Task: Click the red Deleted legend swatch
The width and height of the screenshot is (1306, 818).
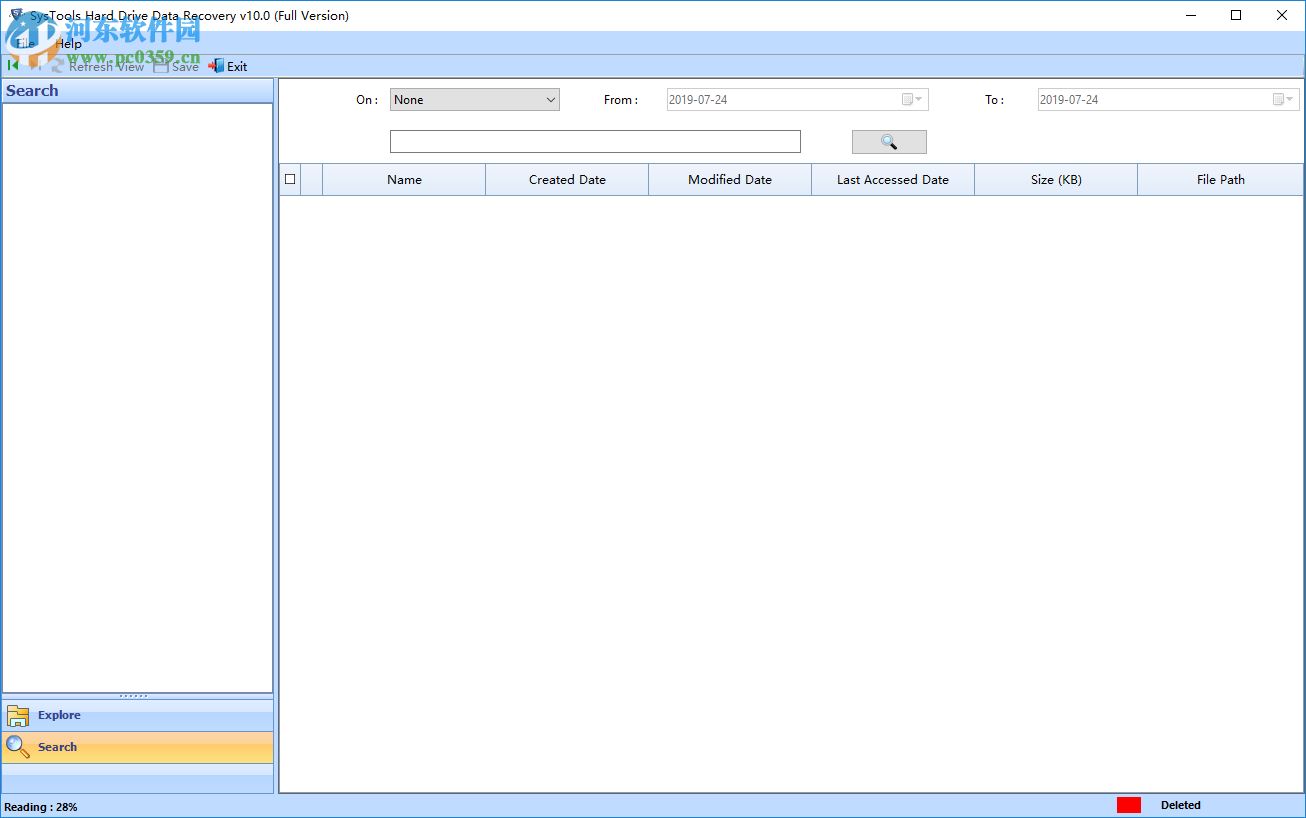Action: [x=1128, y=804]
